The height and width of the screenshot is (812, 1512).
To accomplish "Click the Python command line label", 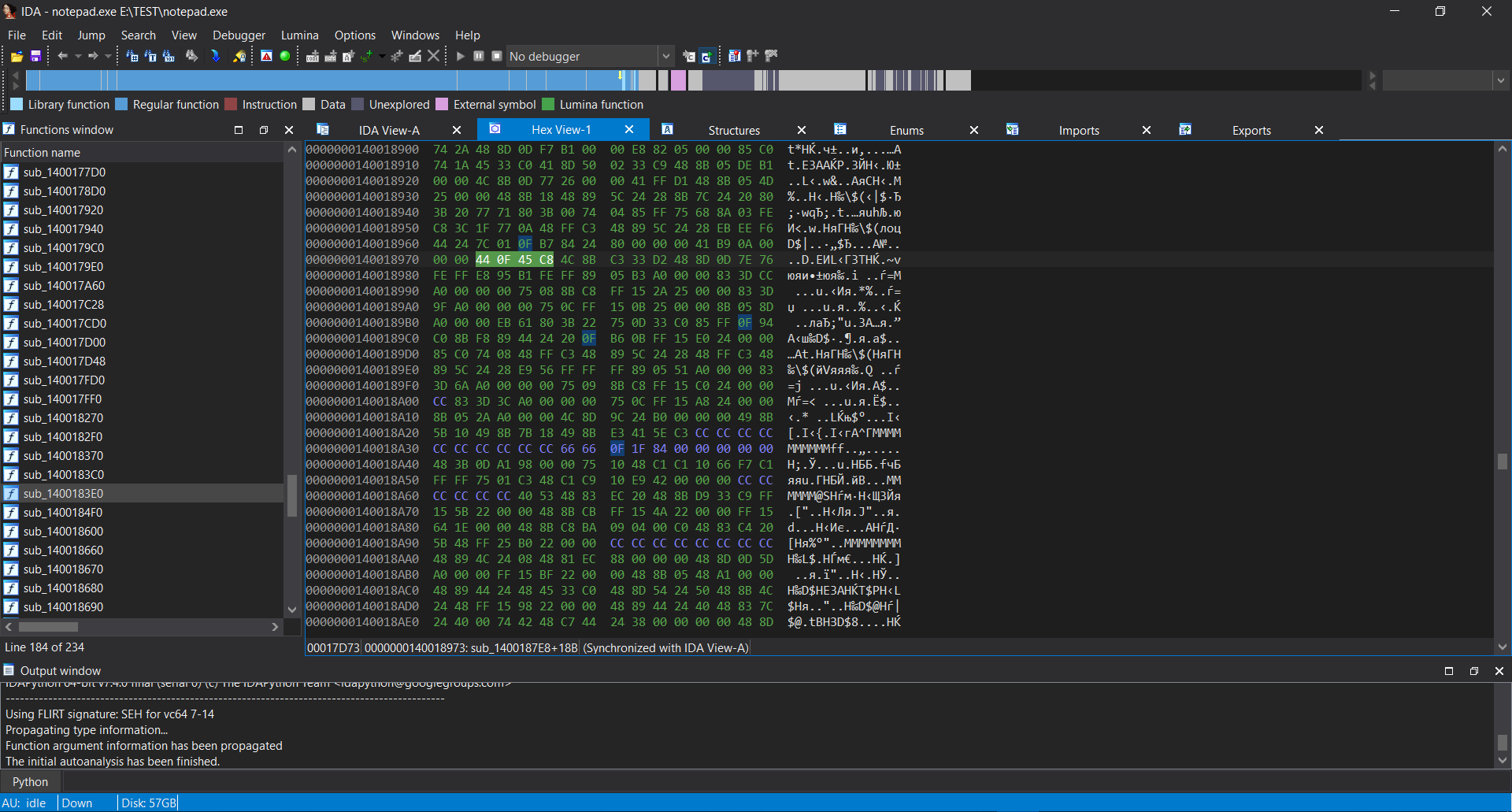I will click(30, 782).
